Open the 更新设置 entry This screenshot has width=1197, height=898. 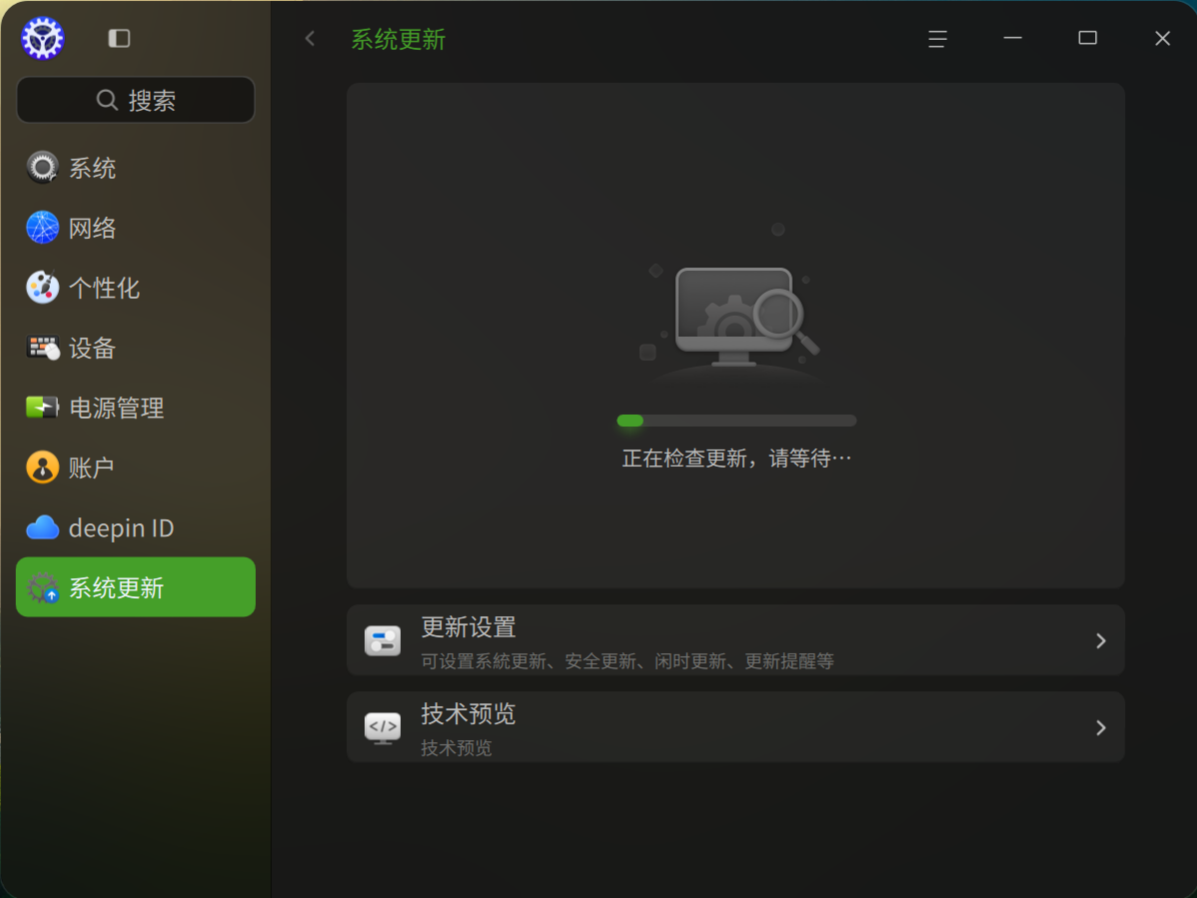click(x=735, y=640)
